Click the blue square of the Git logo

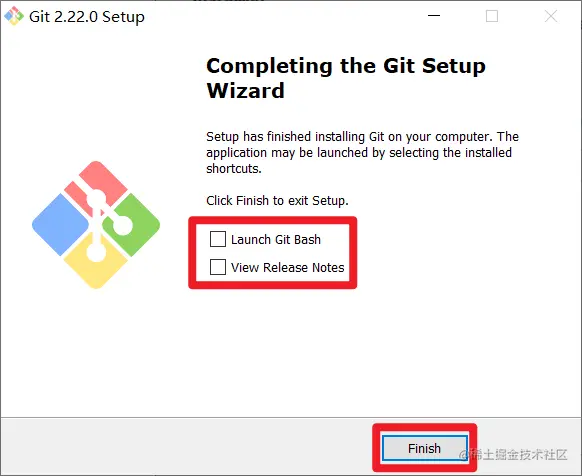tap(61, 224)
